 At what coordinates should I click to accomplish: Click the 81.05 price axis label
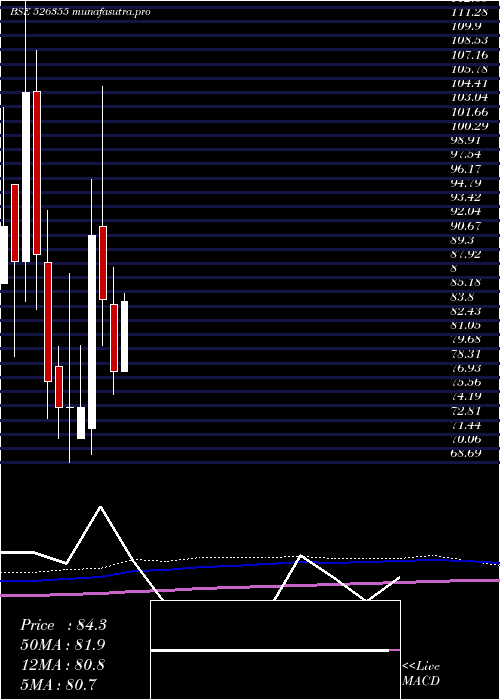pos(467,325)
